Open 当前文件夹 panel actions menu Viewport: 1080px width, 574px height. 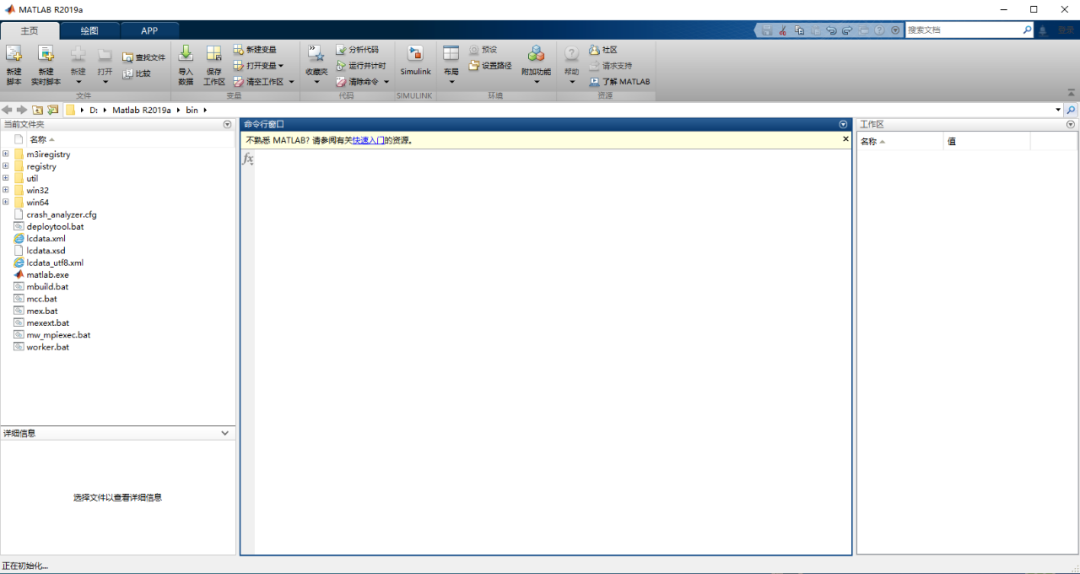[227, 125]
